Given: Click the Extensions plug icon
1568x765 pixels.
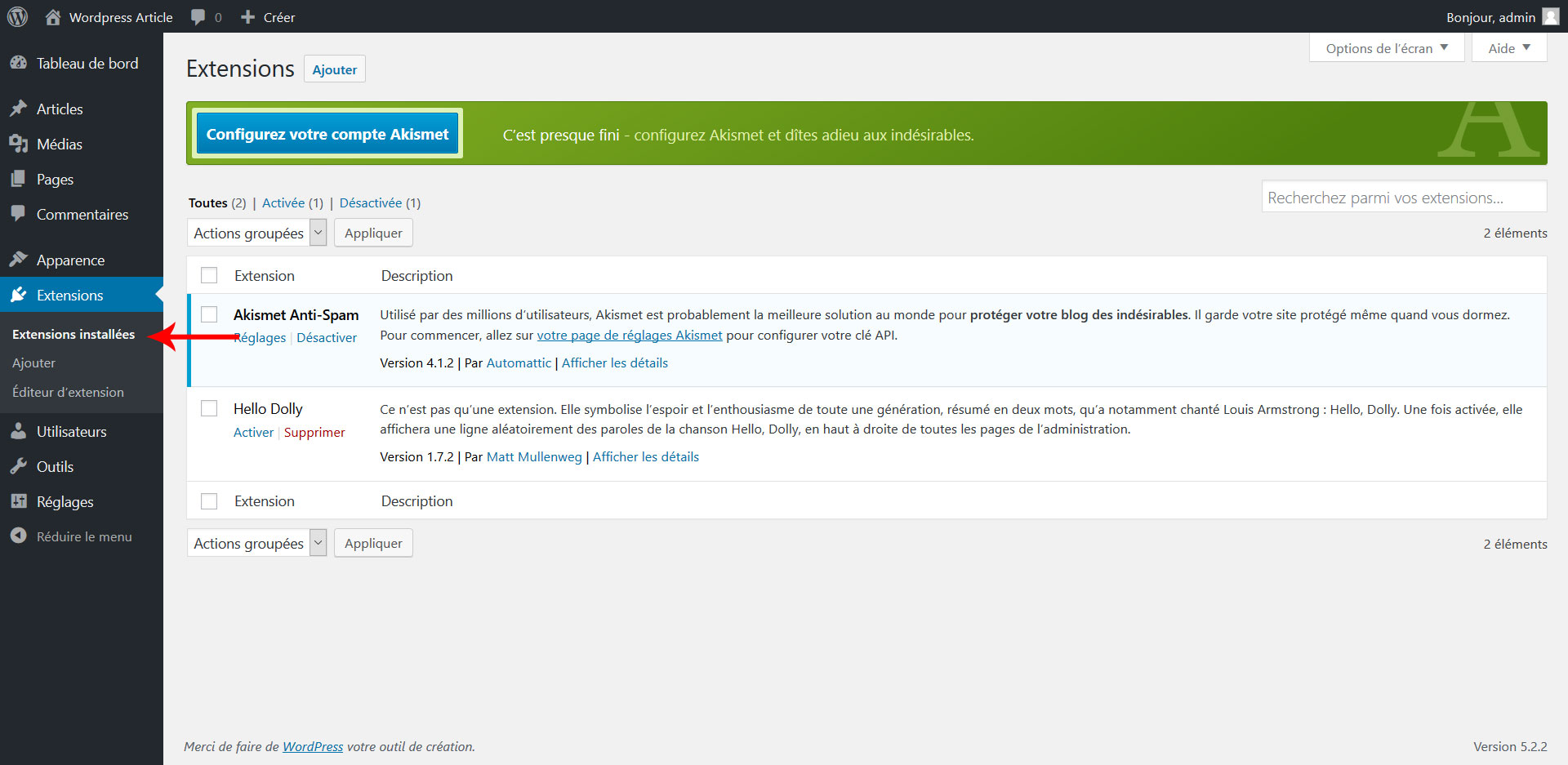Looking at the screenshot, I should [19, 295].
